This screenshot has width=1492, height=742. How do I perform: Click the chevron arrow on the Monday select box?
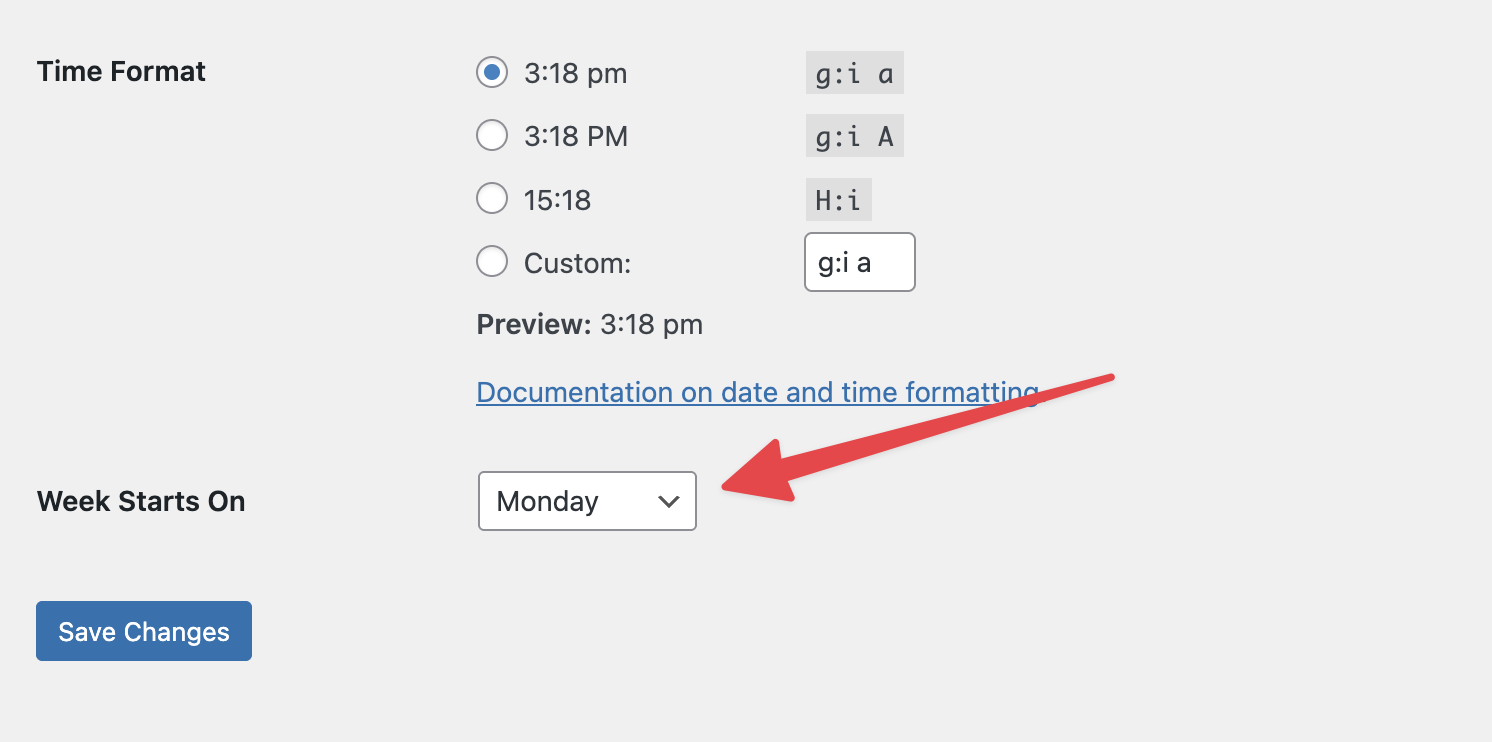669,502
